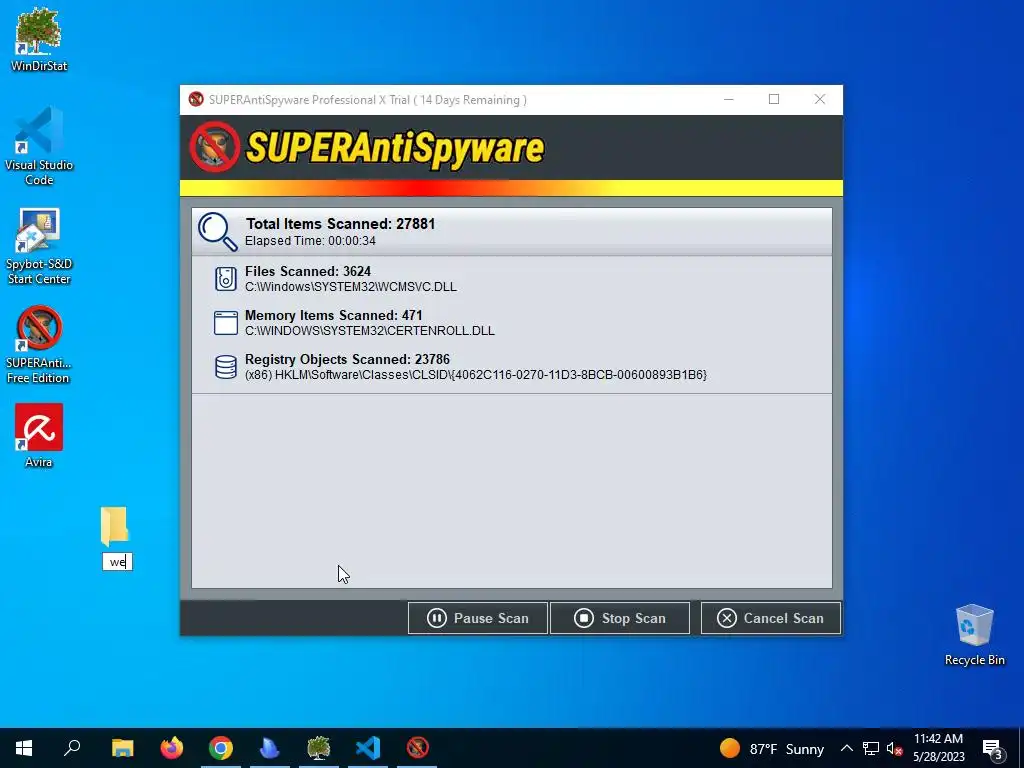This screenshot has height=768, width=1024.
Task: Click the Memory Items Scanned window icon
Action: point(226,323)
